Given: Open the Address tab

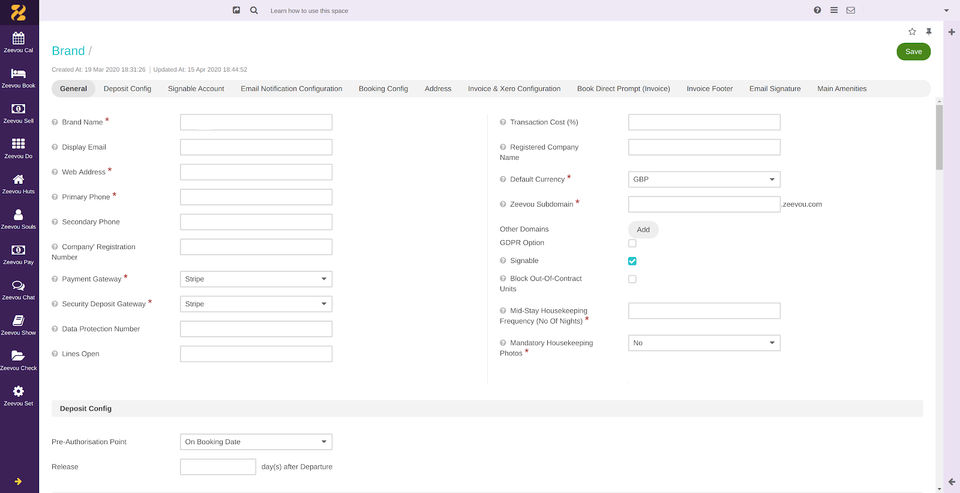Looking at the screenshot, I should point(438,89).
